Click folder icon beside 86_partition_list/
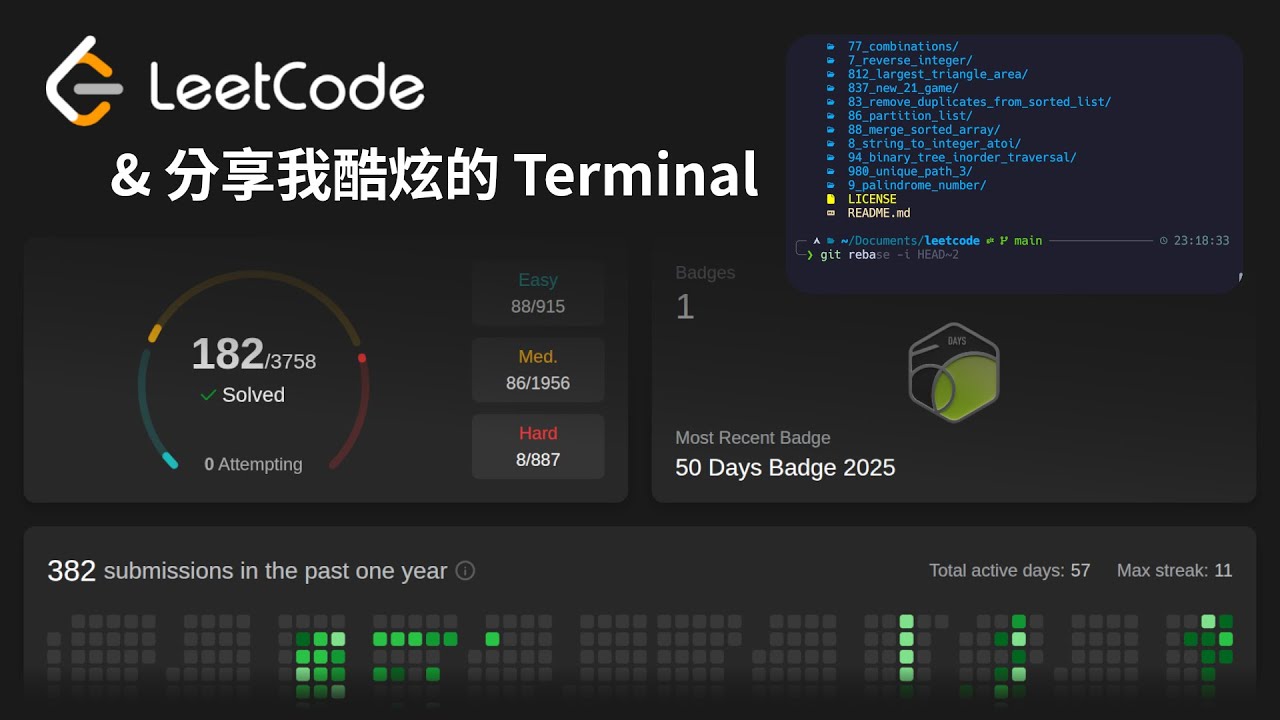 [x=831, y=116]
